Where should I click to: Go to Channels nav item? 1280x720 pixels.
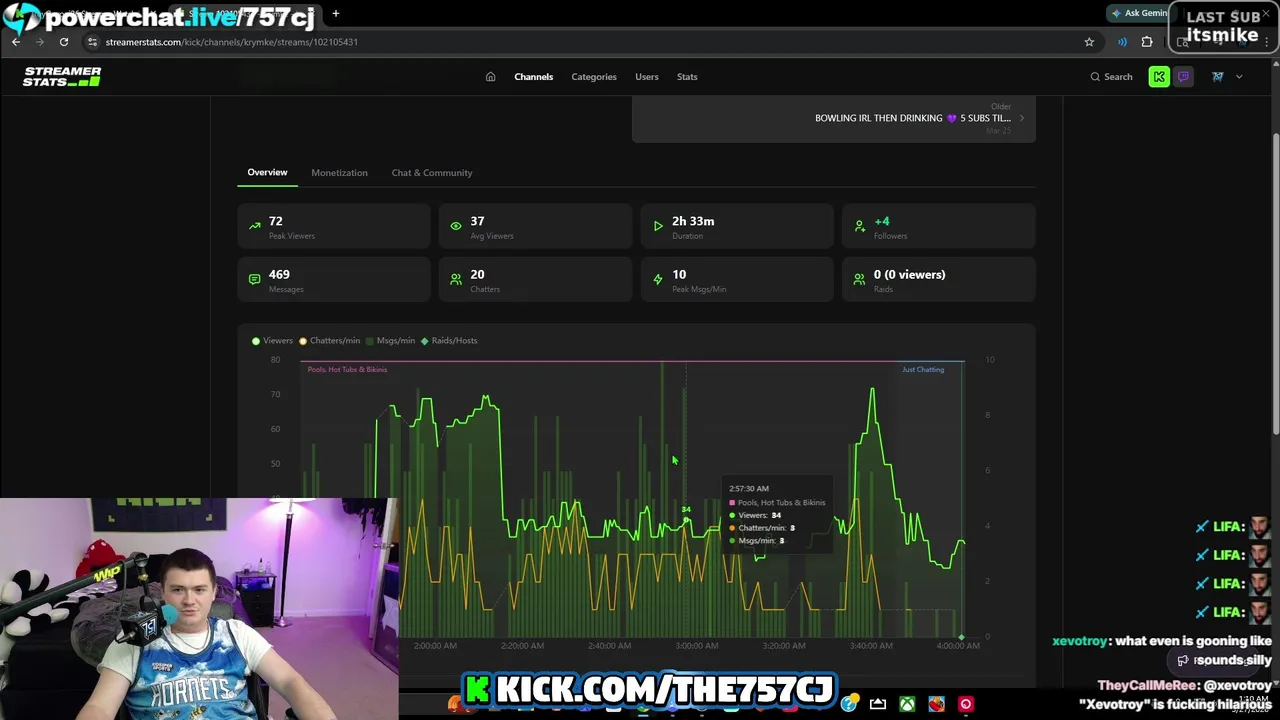533,77
